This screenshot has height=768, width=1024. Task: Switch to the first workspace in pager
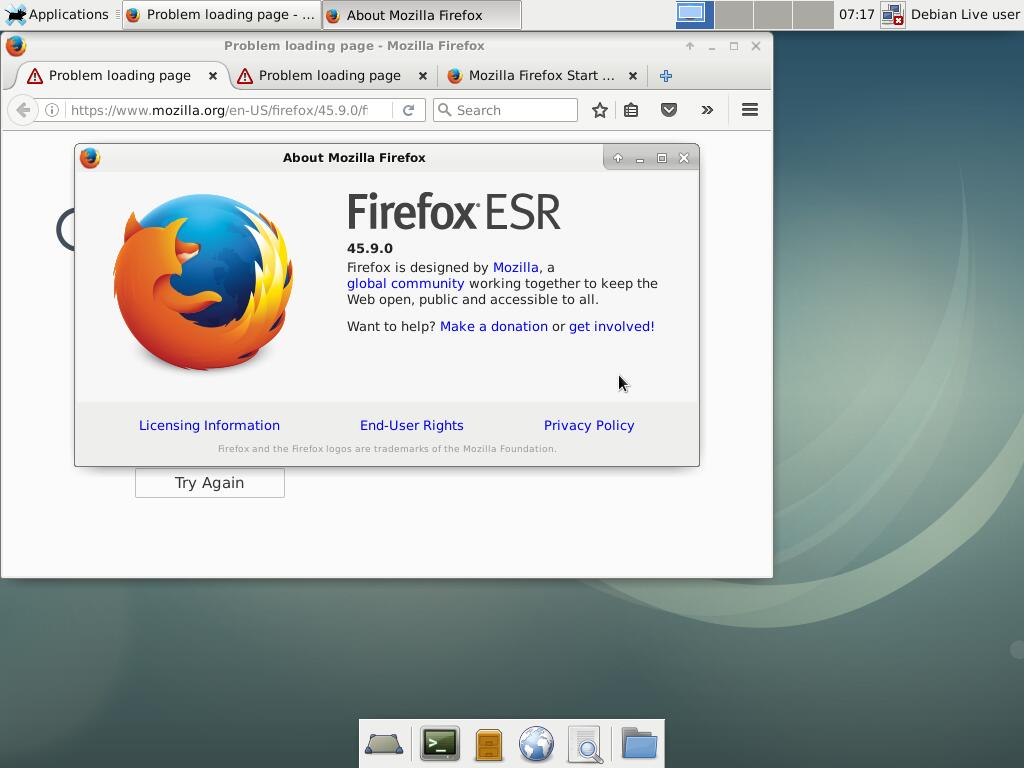tap(694, 14)
